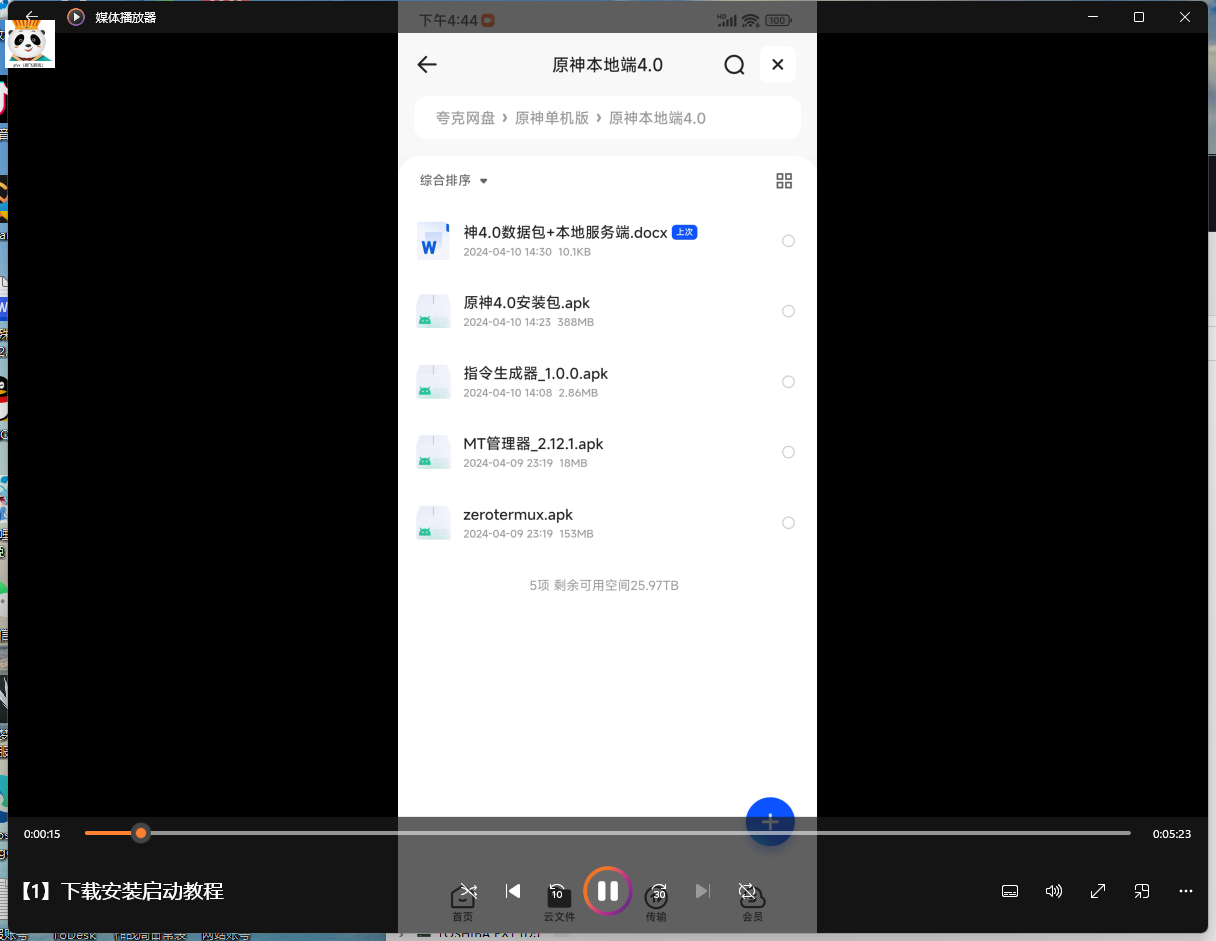Click 夸克网盘 in the breadcrumb path
This screenshot has height=941, width=1216.
(x=465, y=118)
